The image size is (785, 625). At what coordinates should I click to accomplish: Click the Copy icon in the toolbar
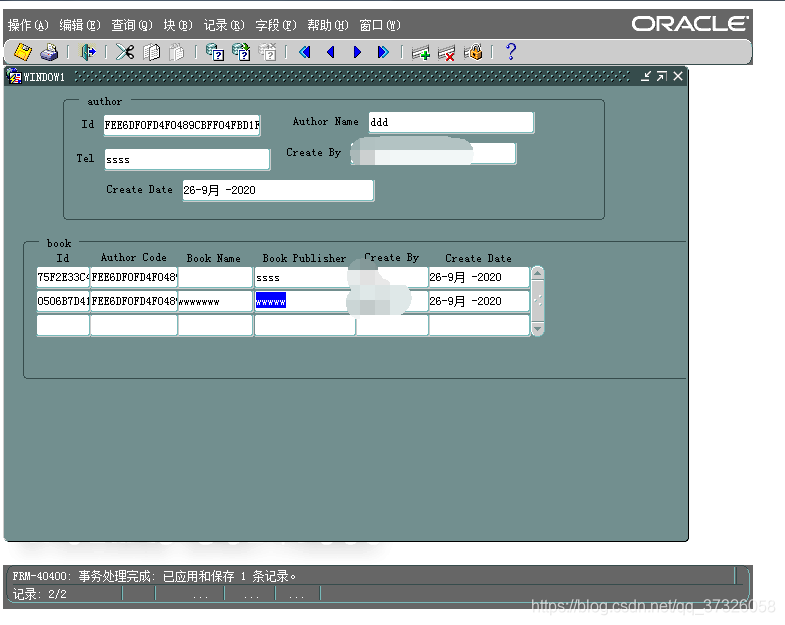(x=151, y=52)
